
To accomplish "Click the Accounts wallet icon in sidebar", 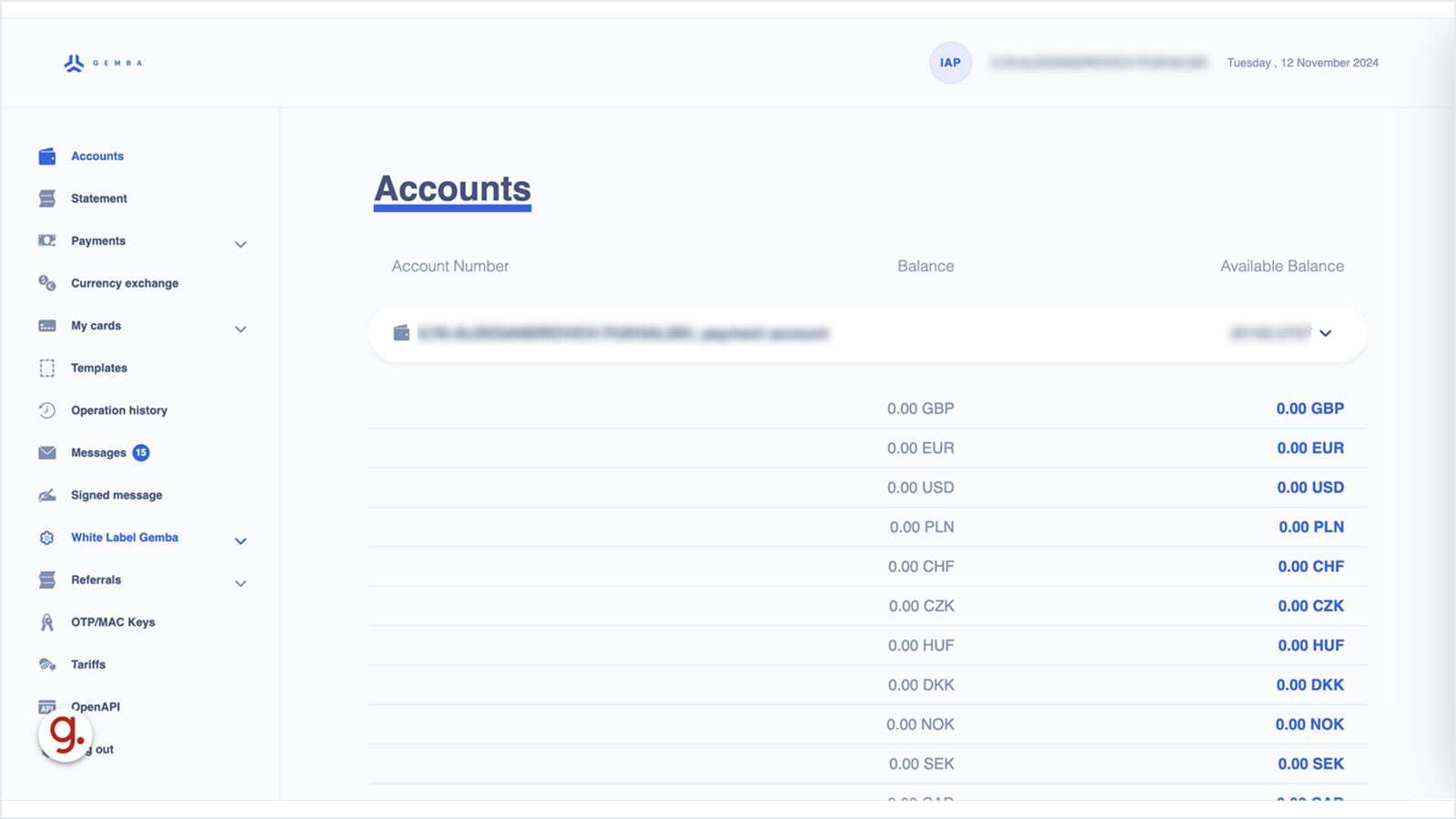I will 47,157.
